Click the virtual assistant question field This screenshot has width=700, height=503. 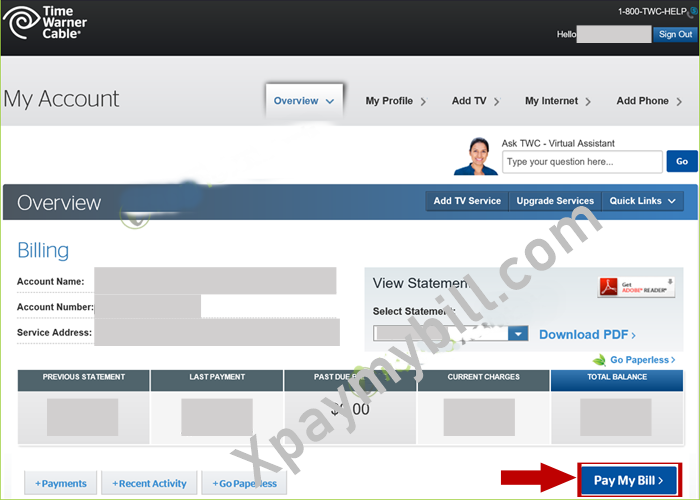(582, 162)
